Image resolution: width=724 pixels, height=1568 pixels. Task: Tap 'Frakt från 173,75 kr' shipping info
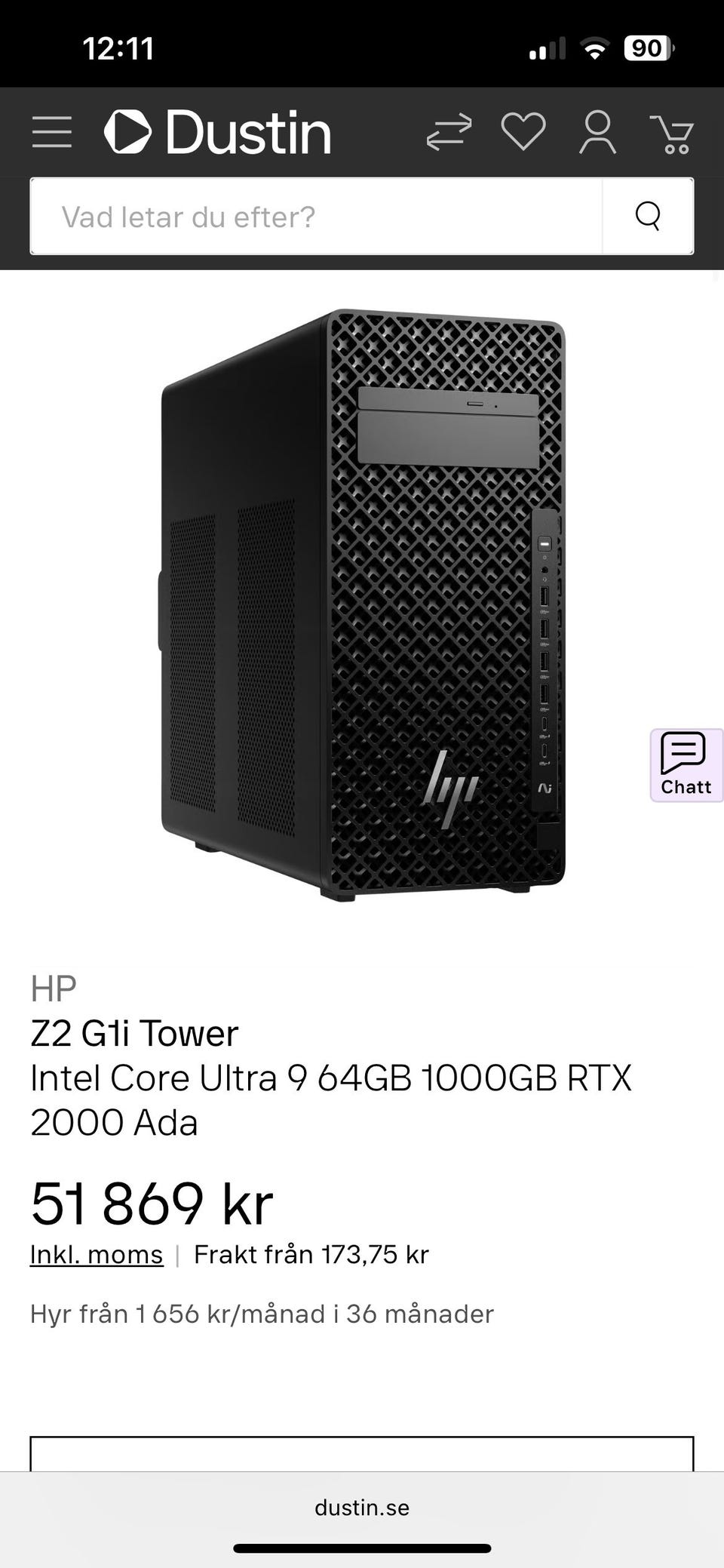click(x=311, y=1254)
